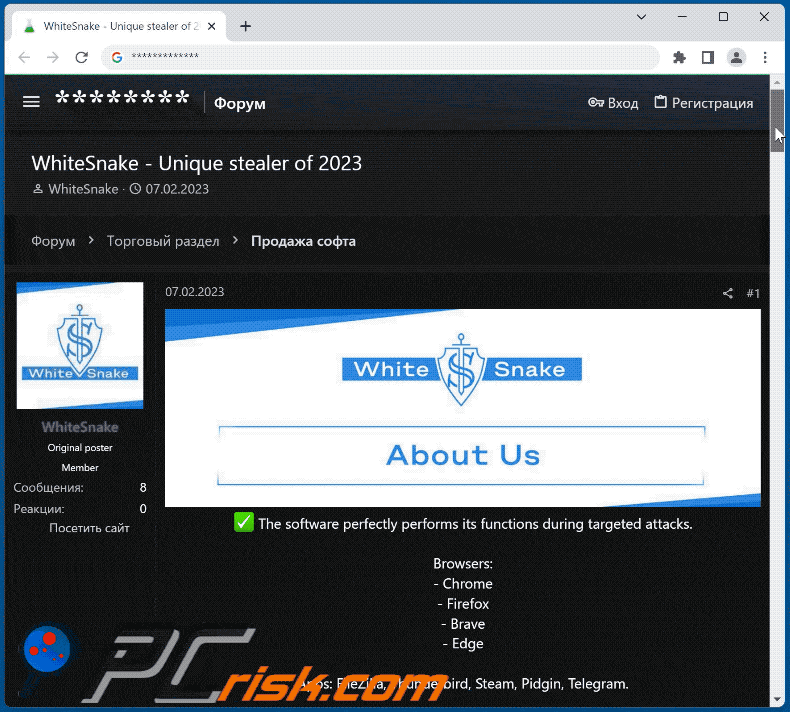Open Chrome three-dot menu
The image size is (790, 712).
pos(766,57)
